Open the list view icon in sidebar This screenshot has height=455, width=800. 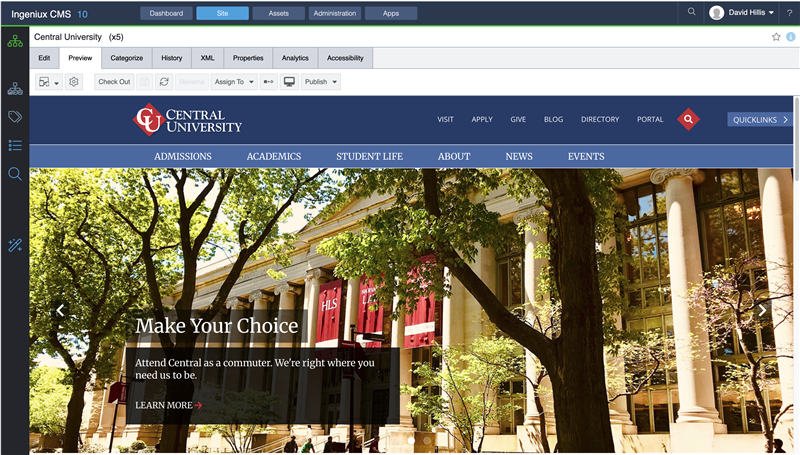click(15, 145)
